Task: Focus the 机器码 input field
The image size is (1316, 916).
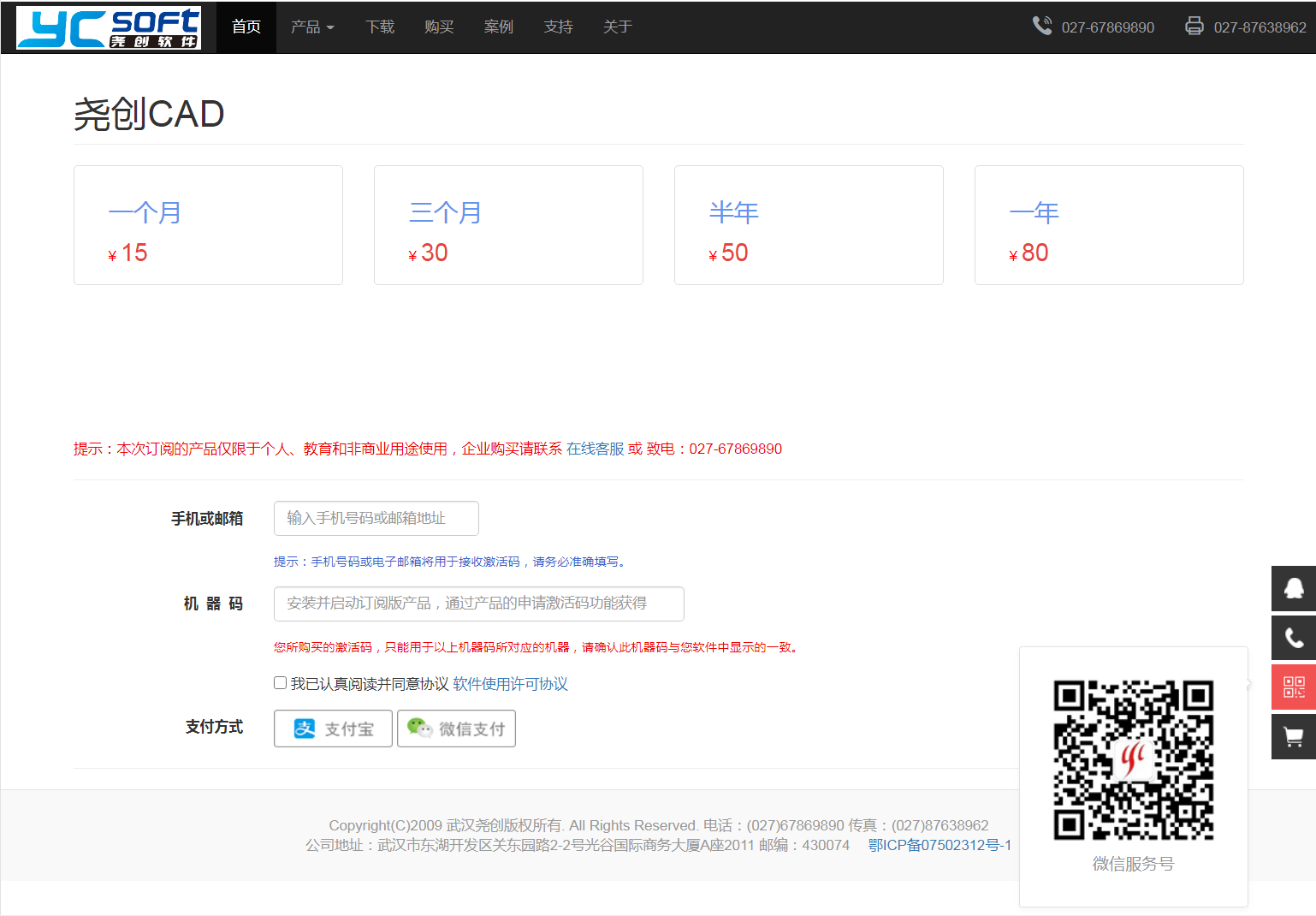Action: [x=478, y=604]
